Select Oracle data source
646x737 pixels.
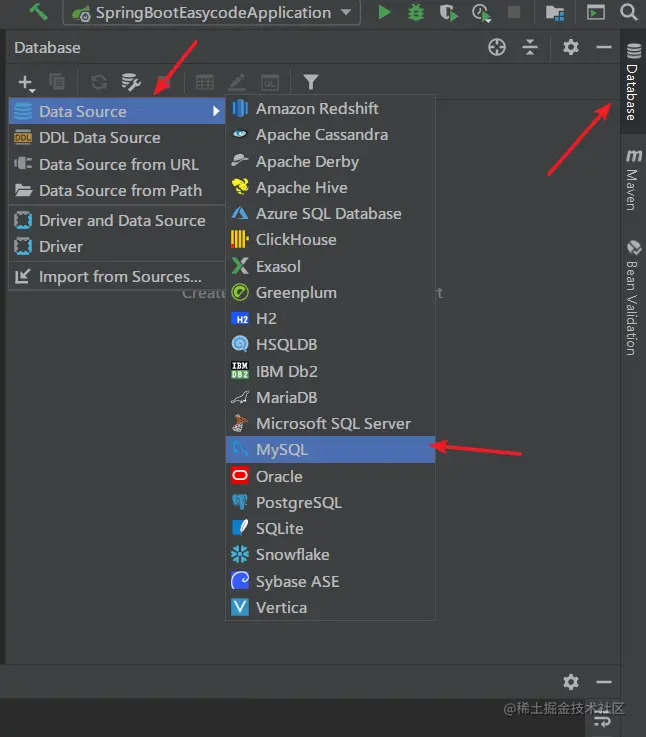(331, 476)
